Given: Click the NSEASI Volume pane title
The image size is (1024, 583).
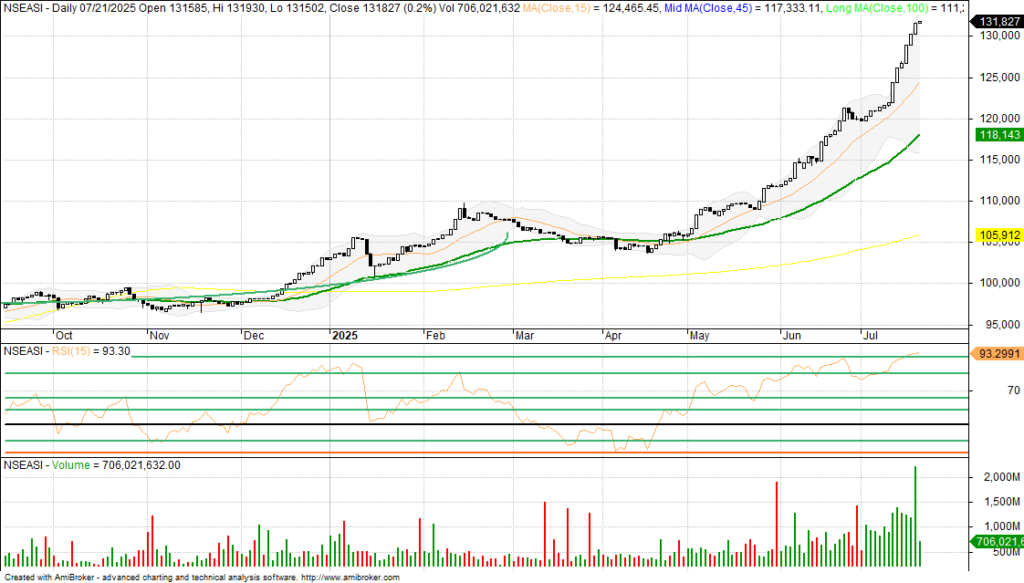Looking at the screenshot, I should 90,465.
